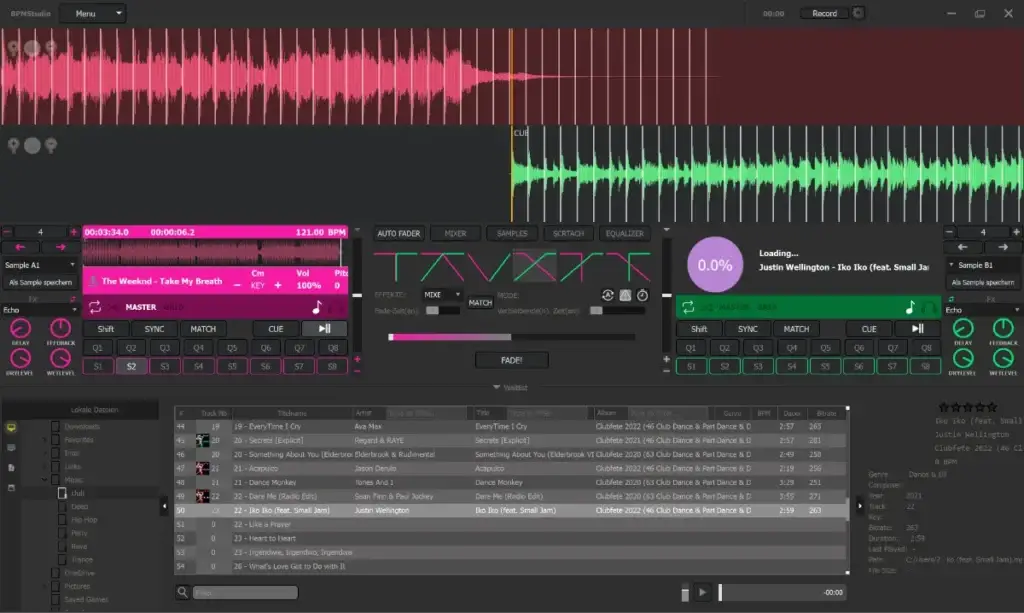Click the pink right arrow on deck A
1024x613 pixels.
61,247
